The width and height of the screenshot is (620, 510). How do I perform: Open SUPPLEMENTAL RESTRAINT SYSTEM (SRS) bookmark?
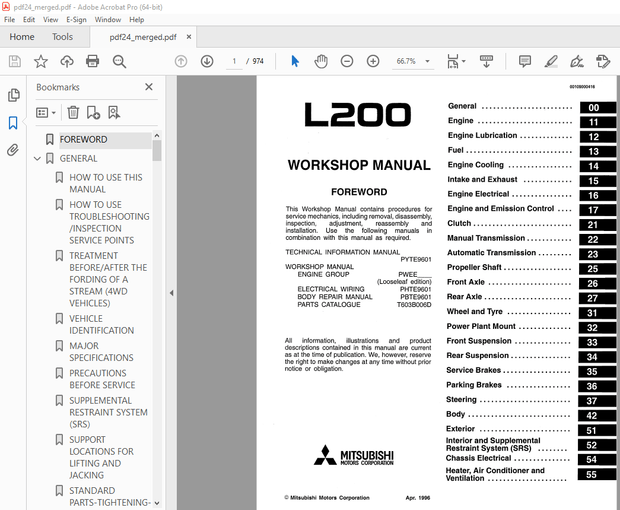pos(108,412)
